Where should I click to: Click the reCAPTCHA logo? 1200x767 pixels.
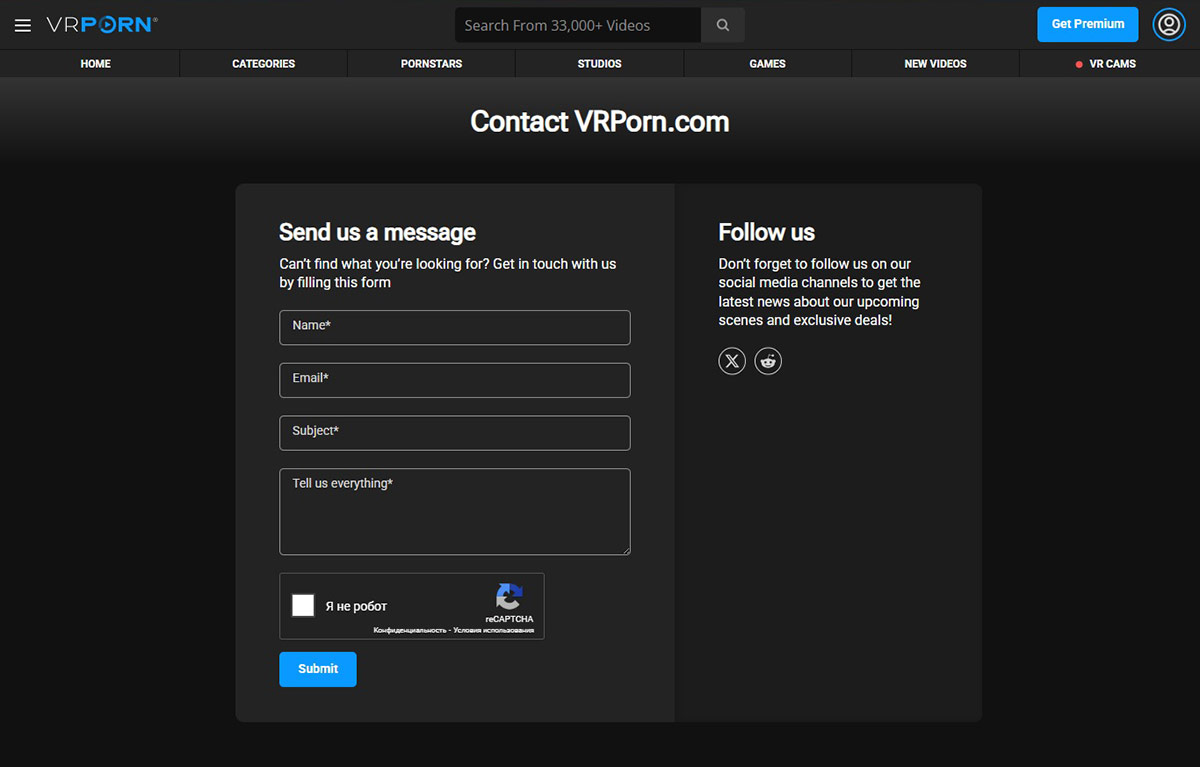(509, 597)
